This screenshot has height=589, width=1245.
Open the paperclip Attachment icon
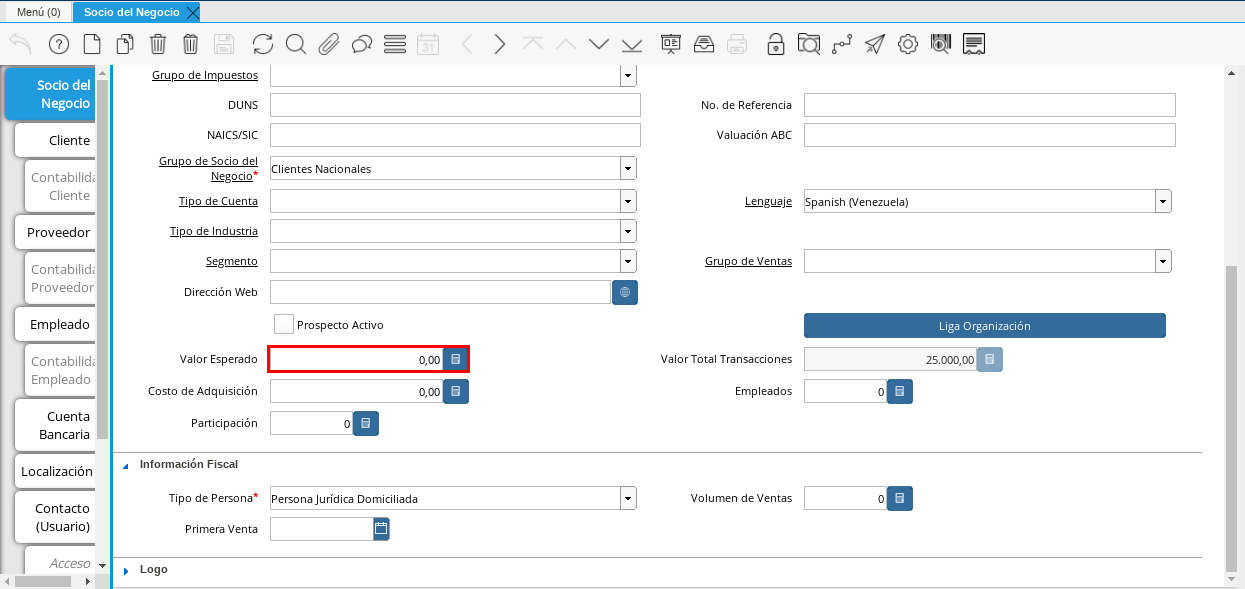click(x=329, y=44)
